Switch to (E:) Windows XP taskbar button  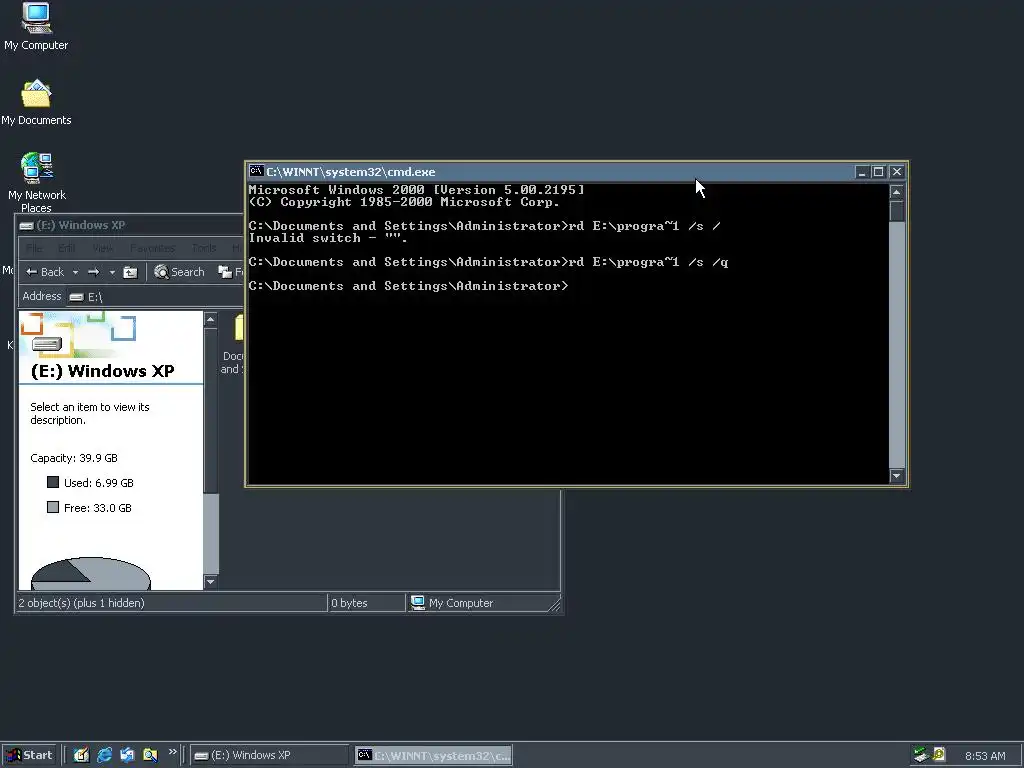point(270,756)
